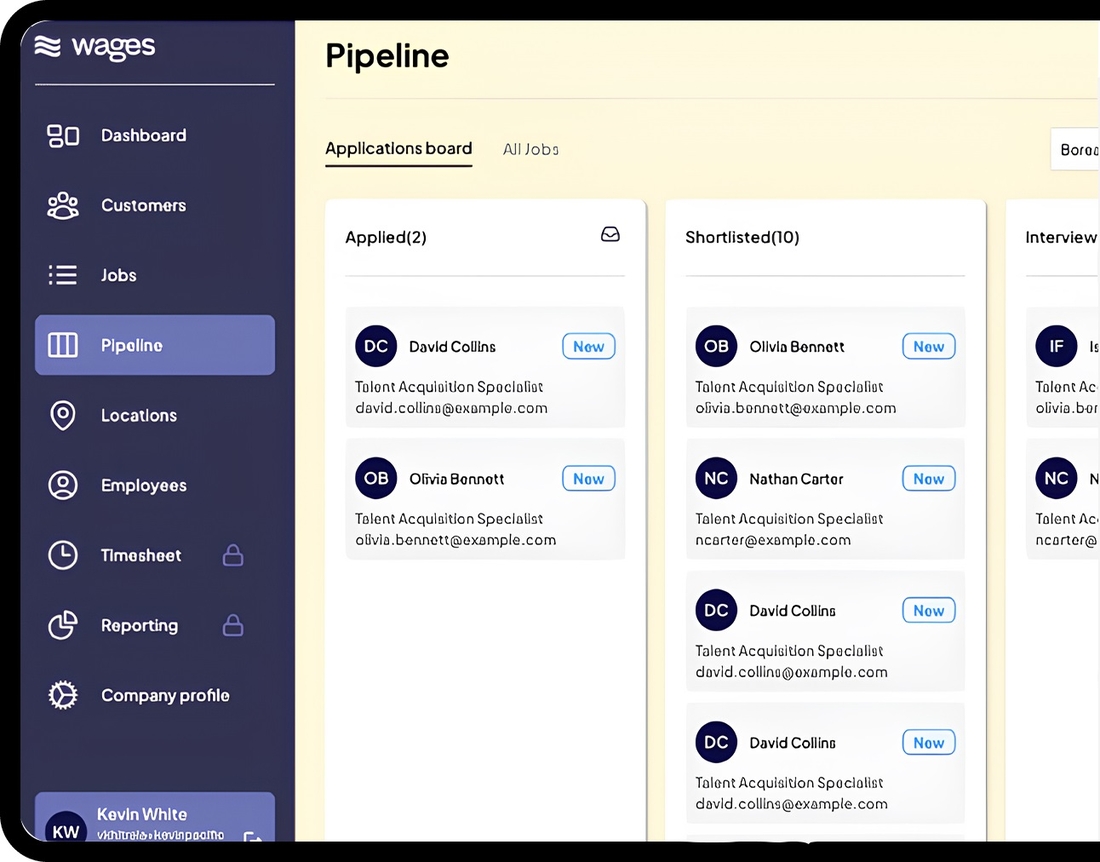Click the logout icon next to Kevin White

(252, 837)
